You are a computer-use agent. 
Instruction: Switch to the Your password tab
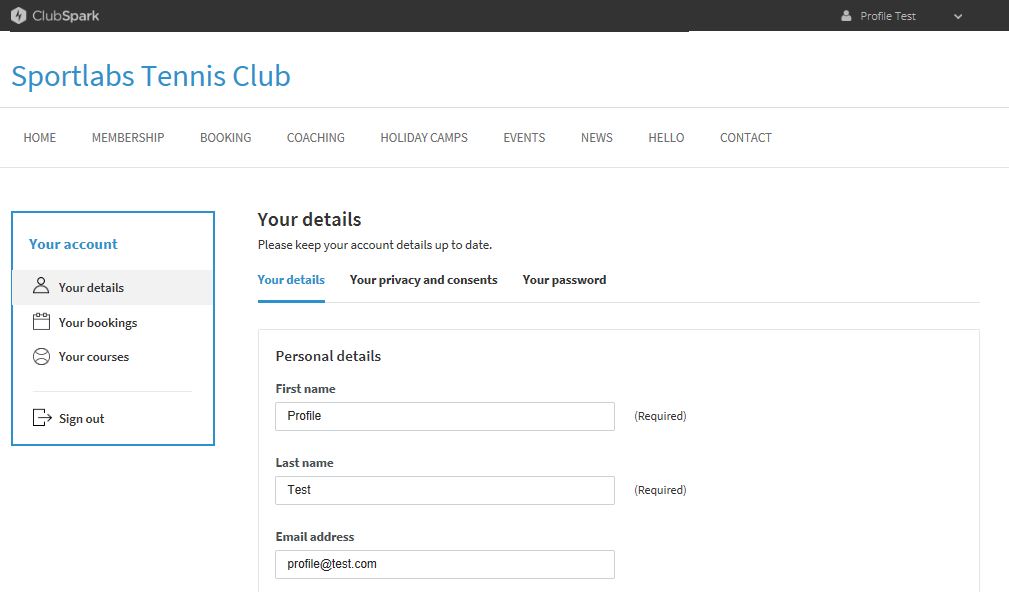point(564,280)
